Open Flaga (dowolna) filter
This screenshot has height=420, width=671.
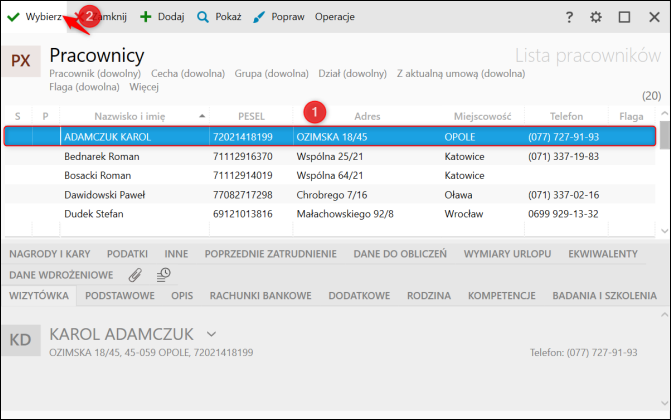click(x=84, y=87)
